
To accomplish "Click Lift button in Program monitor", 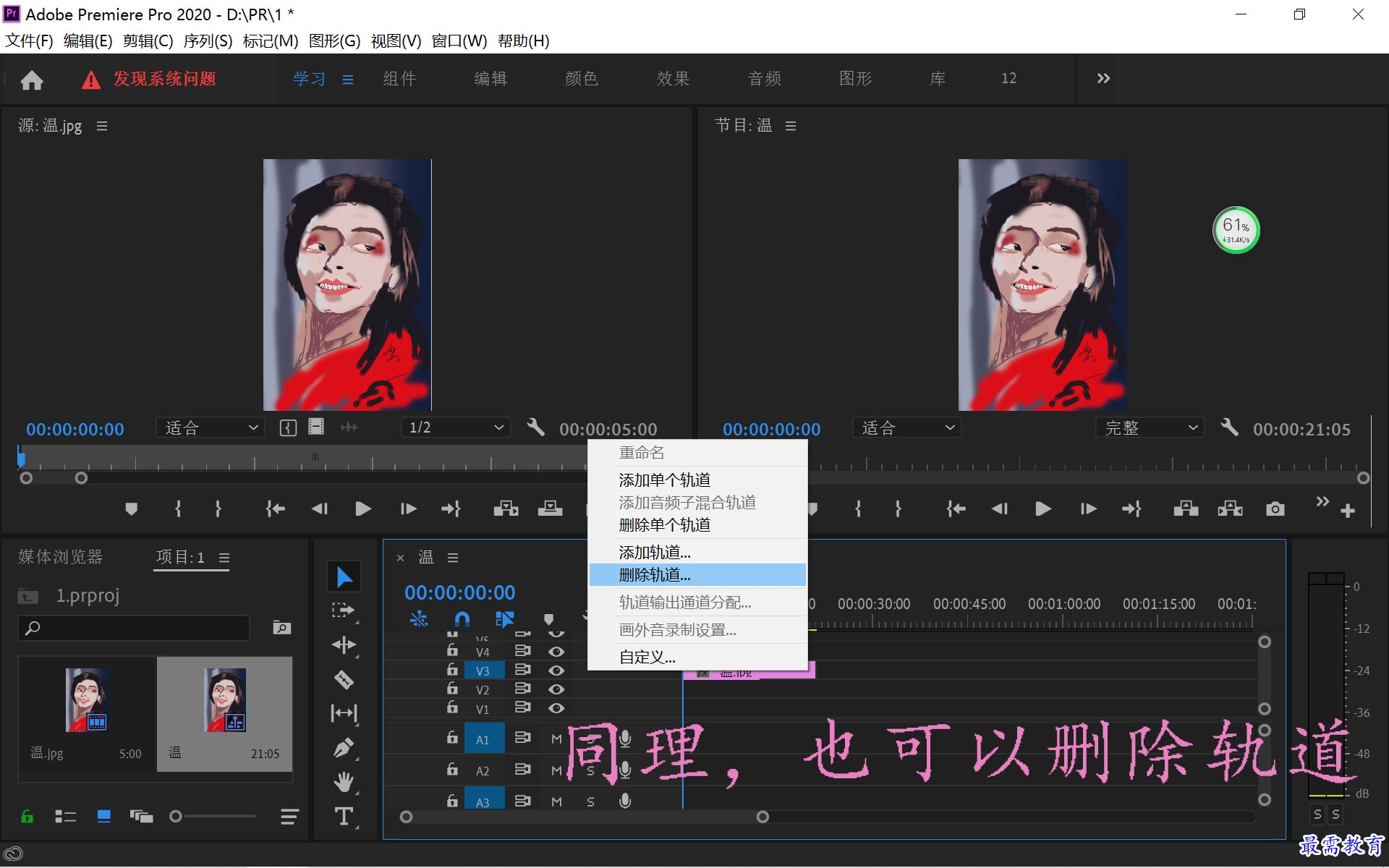I will (x=1186, y=509).
